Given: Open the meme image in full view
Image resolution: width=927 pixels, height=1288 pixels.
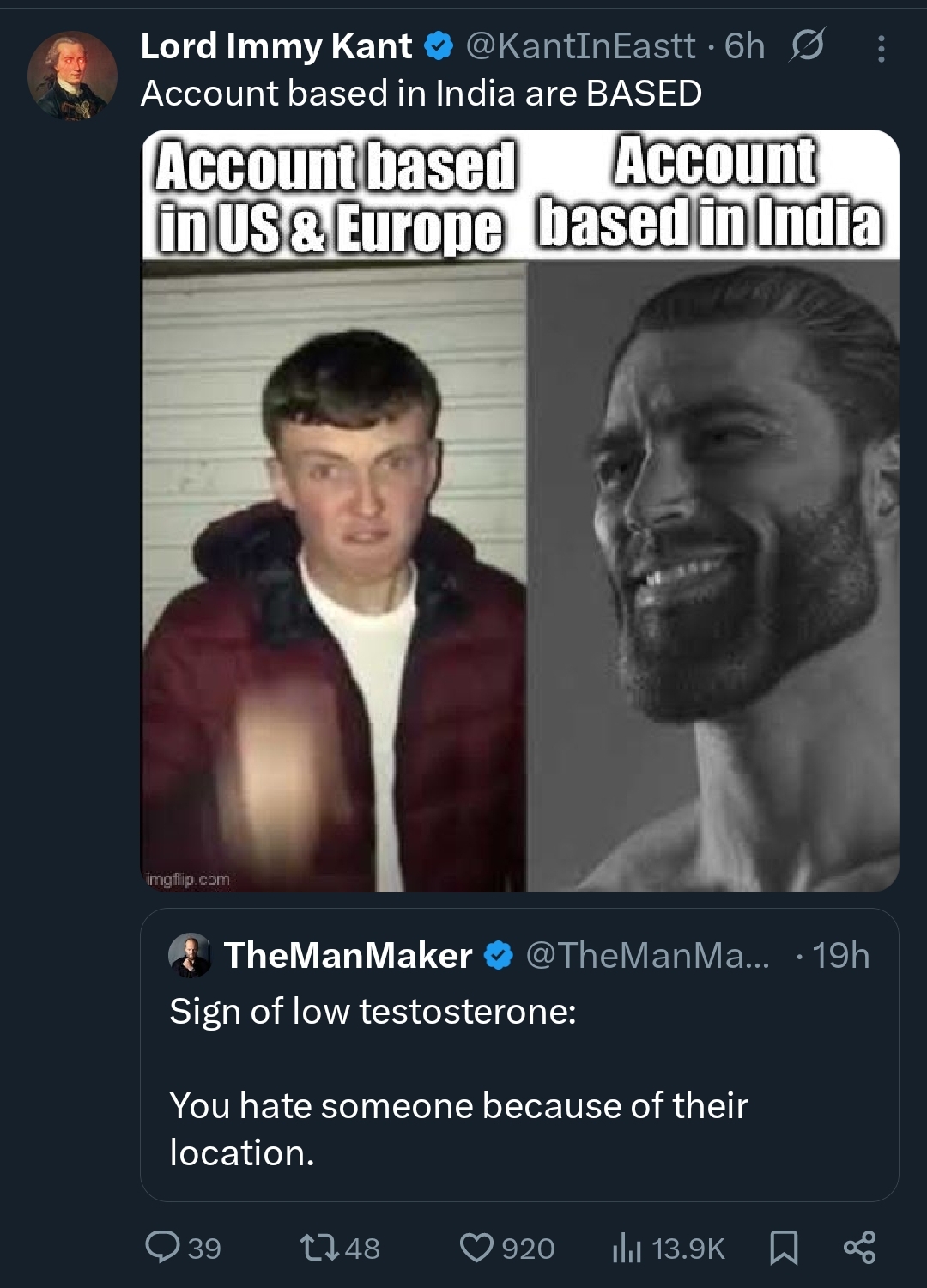Looking at the screenshot, I should 519,511.
